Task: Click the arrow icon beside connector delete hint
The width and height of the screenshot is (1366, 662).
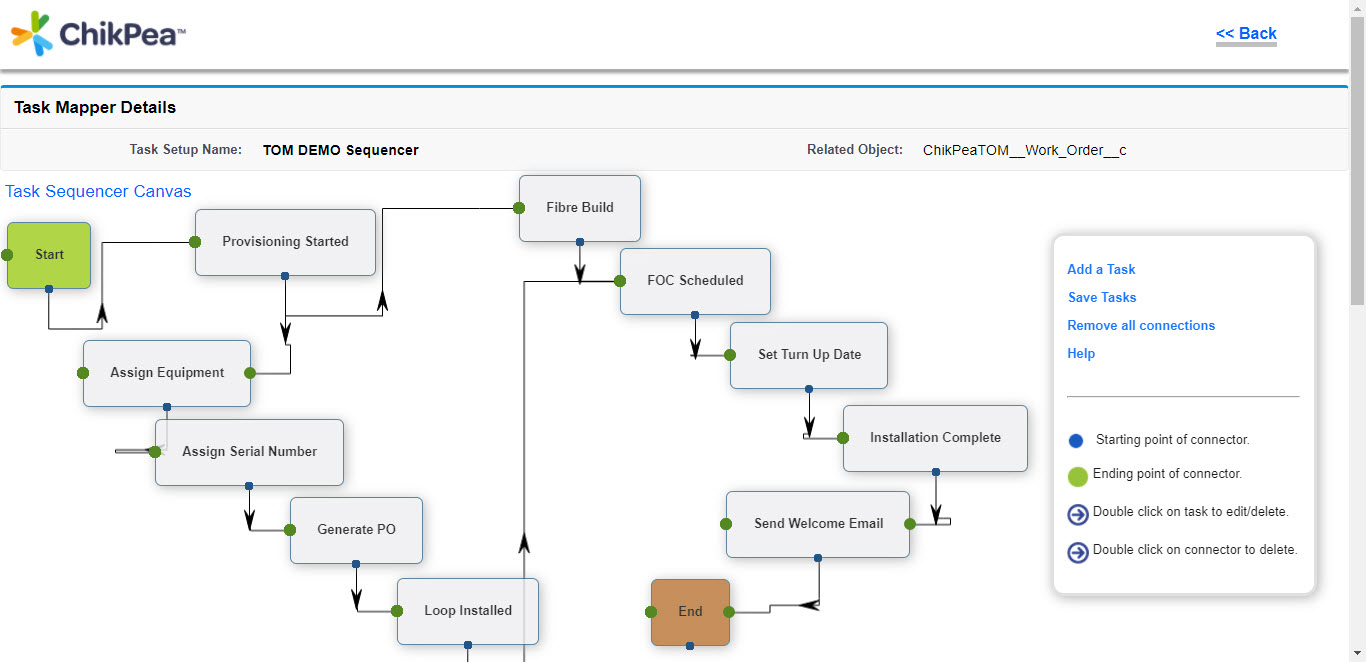Action: click(x=1077, y=551)
